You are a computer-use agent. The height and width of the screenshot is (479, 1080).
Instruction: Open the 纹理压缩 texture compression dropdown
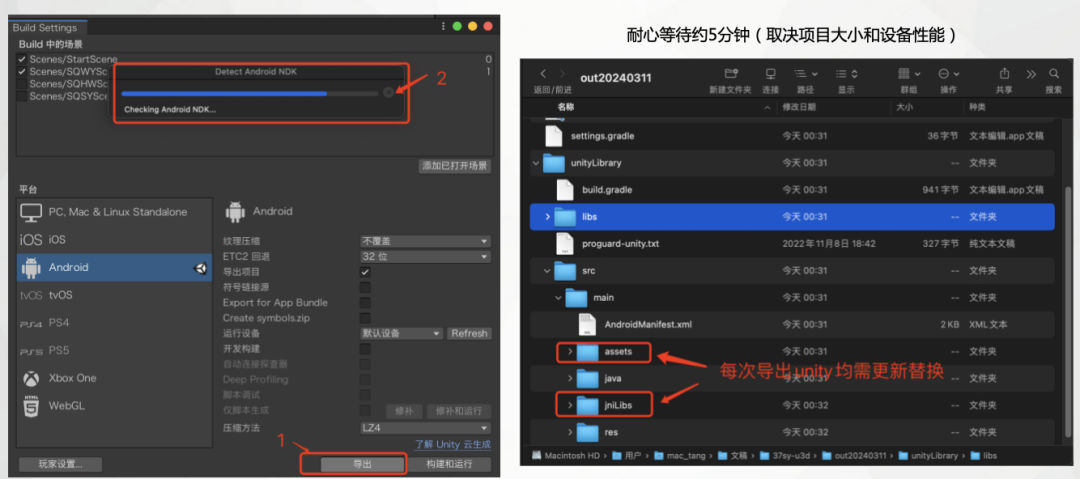coord(425,241)
